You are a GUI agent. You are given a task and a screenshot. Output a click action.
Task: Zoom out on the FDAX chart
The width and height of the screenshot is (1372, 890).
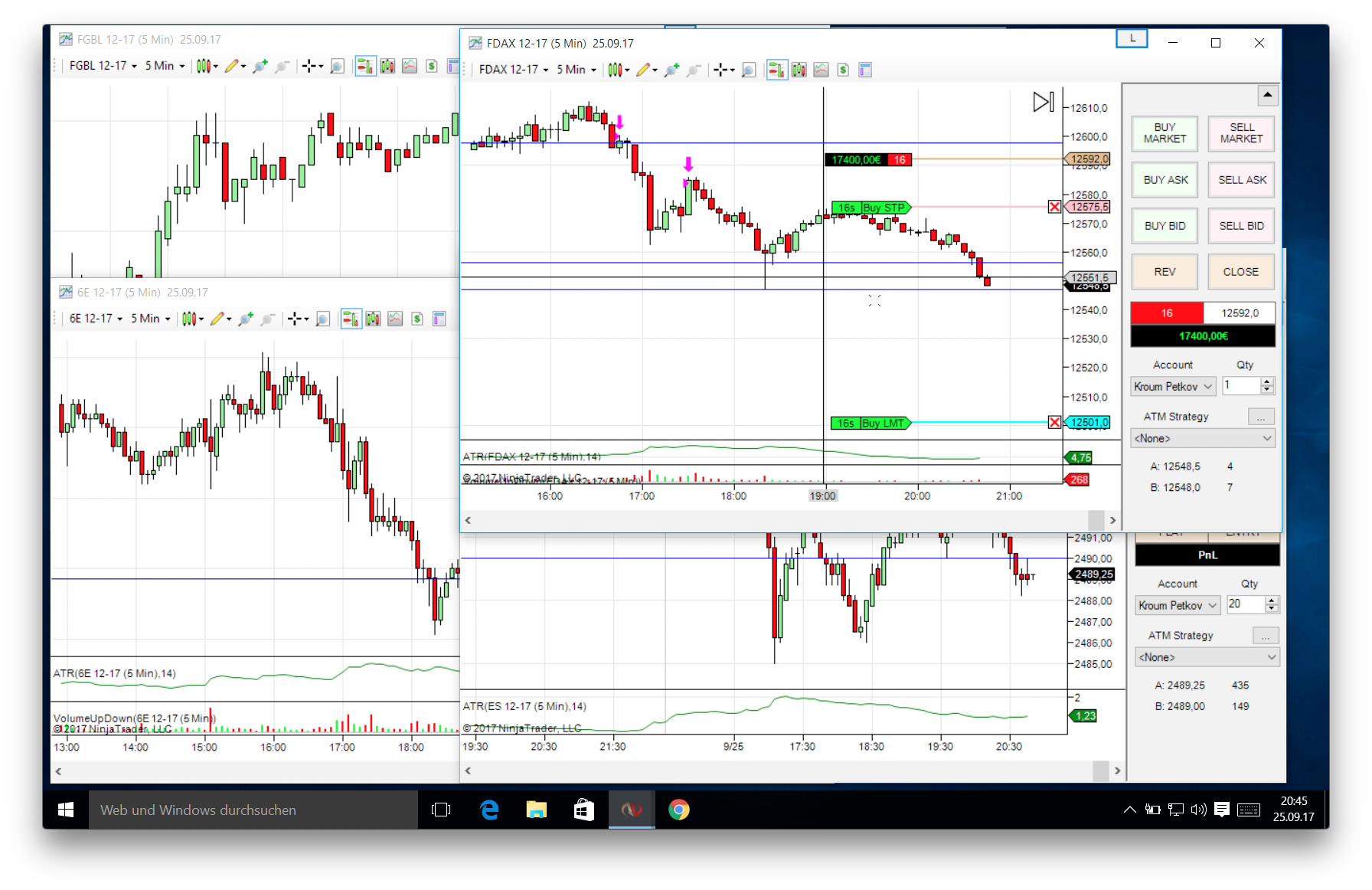pyautogui.click(x=694, y=70)
